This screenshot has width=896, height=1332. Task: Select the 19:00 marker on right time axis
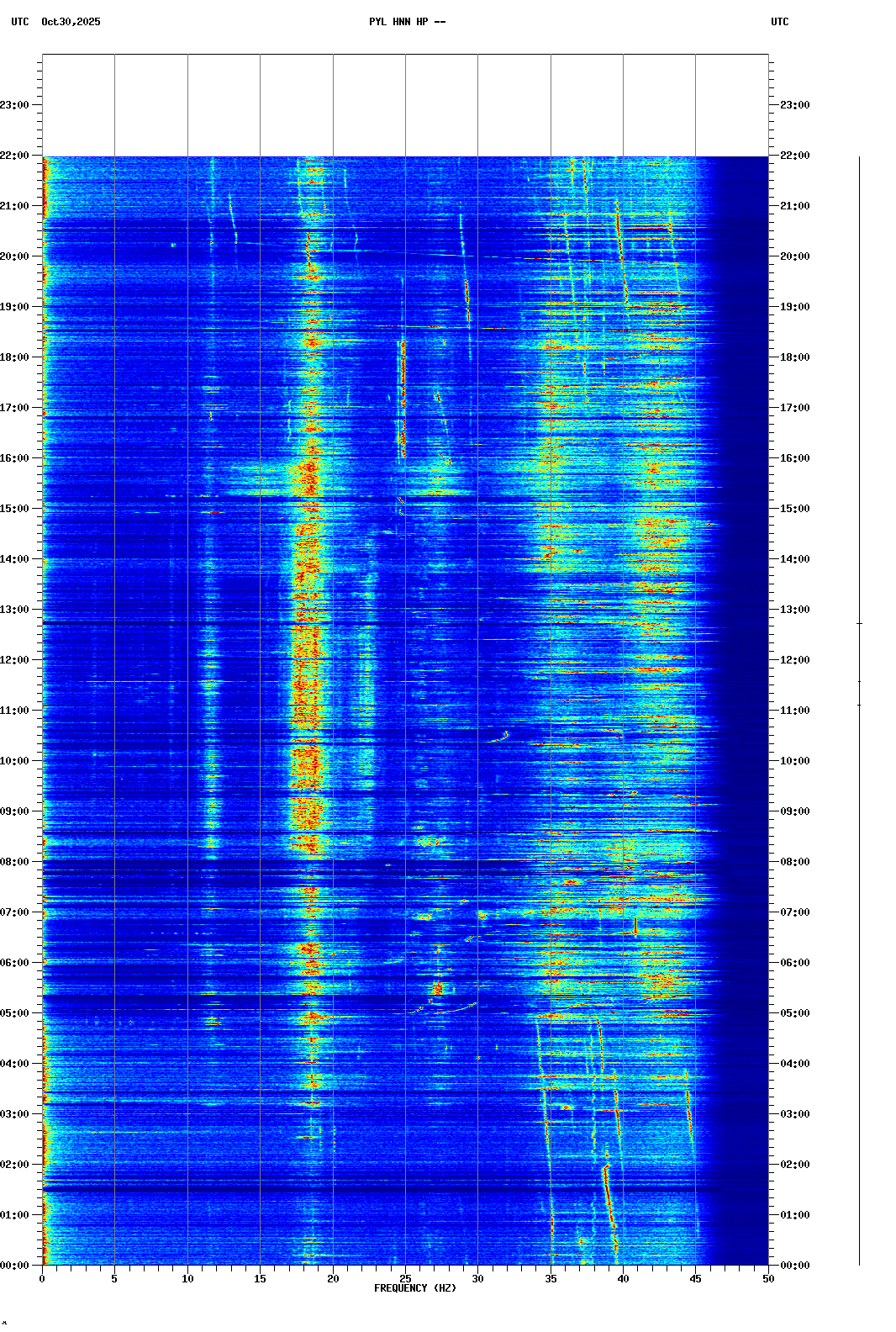(794, 307)
